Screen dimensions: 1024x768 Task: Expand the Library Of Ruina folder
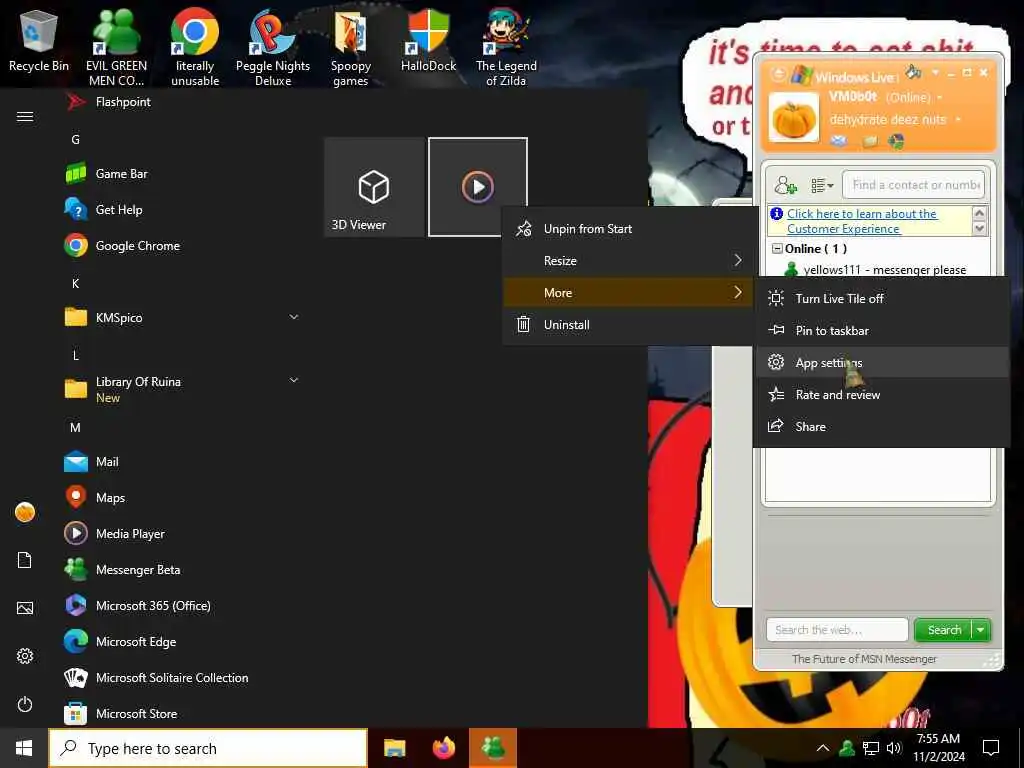coord(293,380)
